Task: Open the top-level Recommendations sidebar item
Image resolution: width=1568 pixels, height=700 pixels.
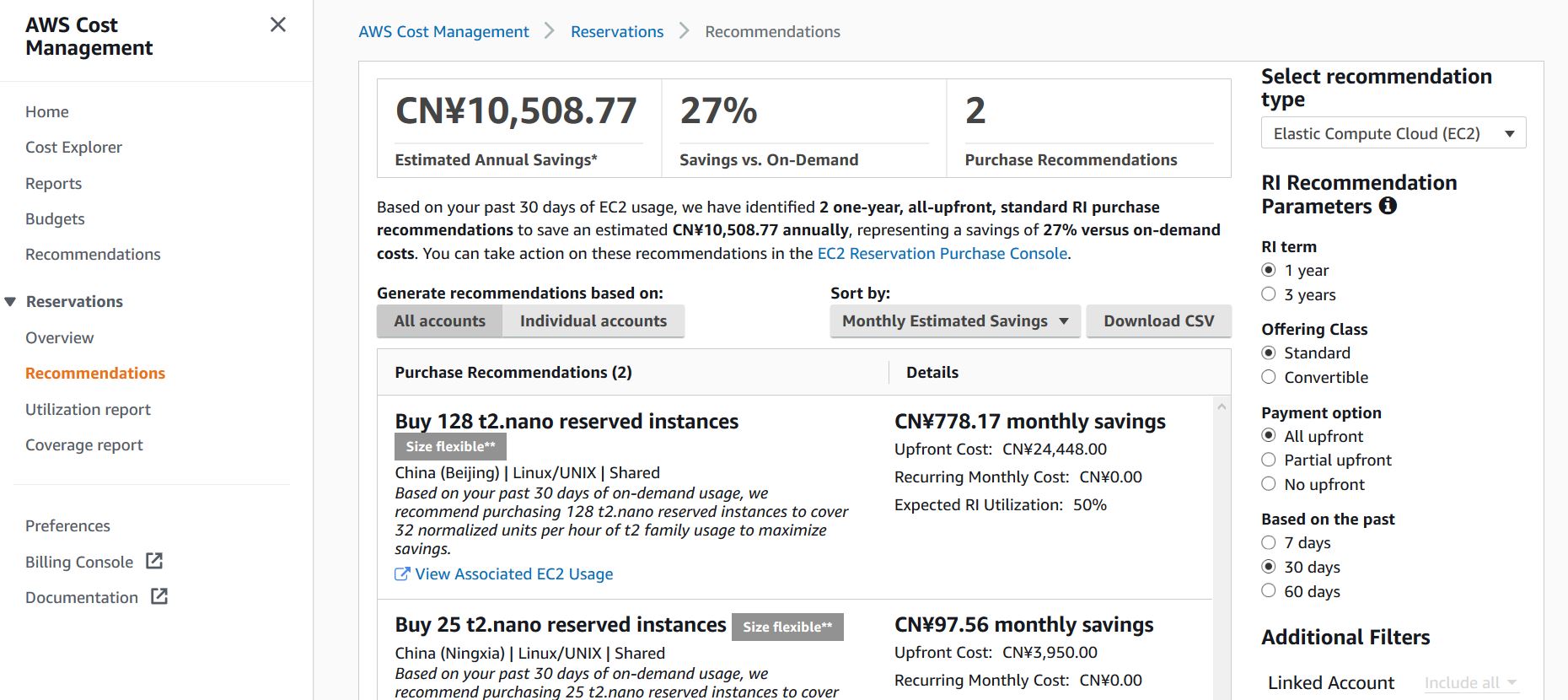Action: tap(93, 254)
